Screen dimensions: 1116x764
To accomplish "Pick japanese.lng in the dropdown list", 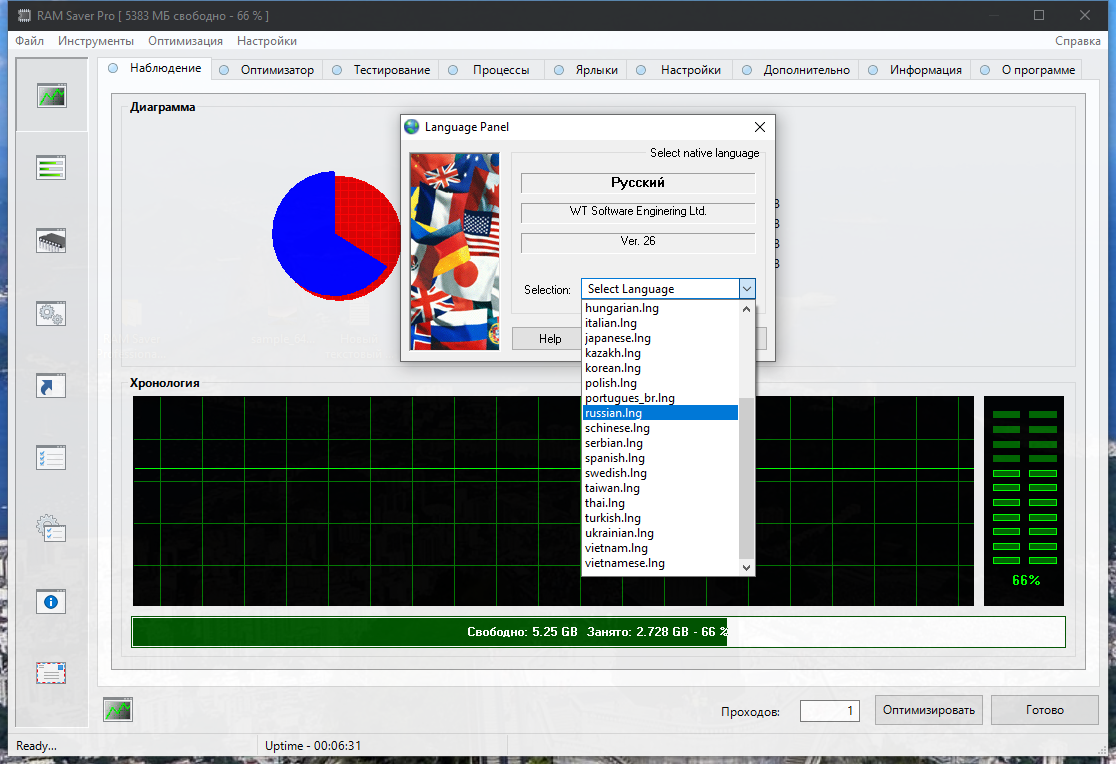I will click(617, 338).
